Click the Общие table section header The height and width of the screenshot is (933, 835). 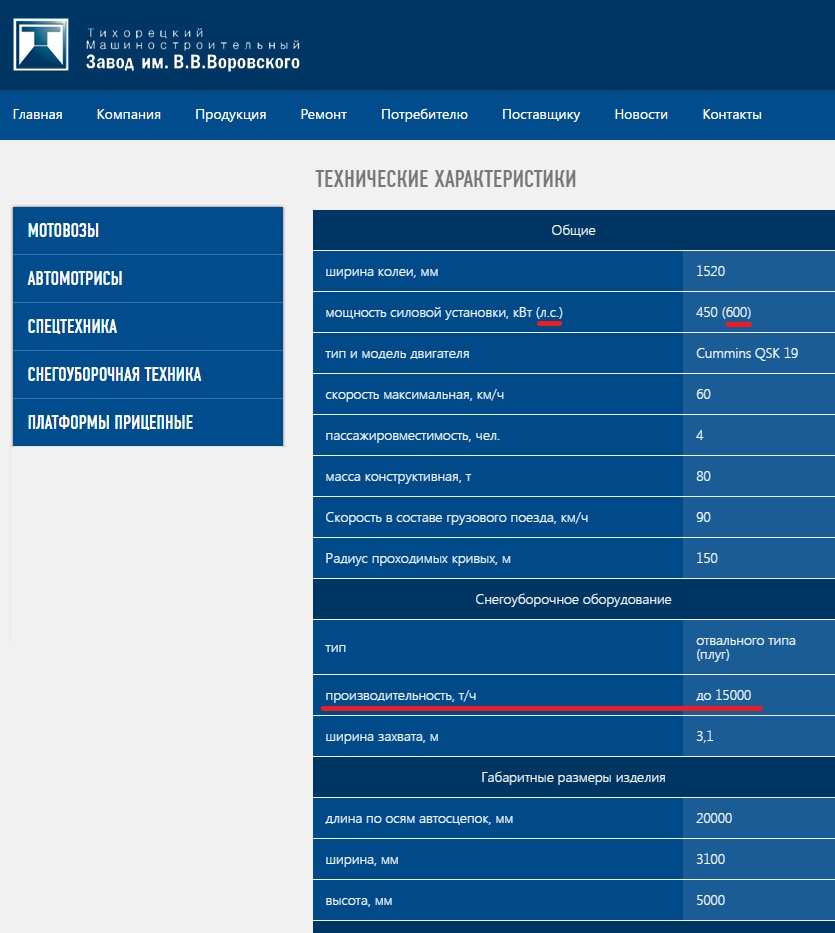coord(573,231)
